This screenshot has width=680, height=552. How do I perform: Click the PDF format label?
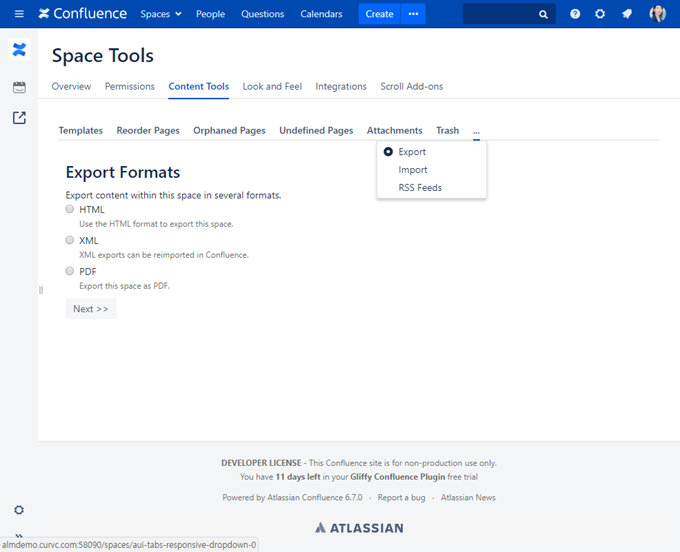pos(88,271)
